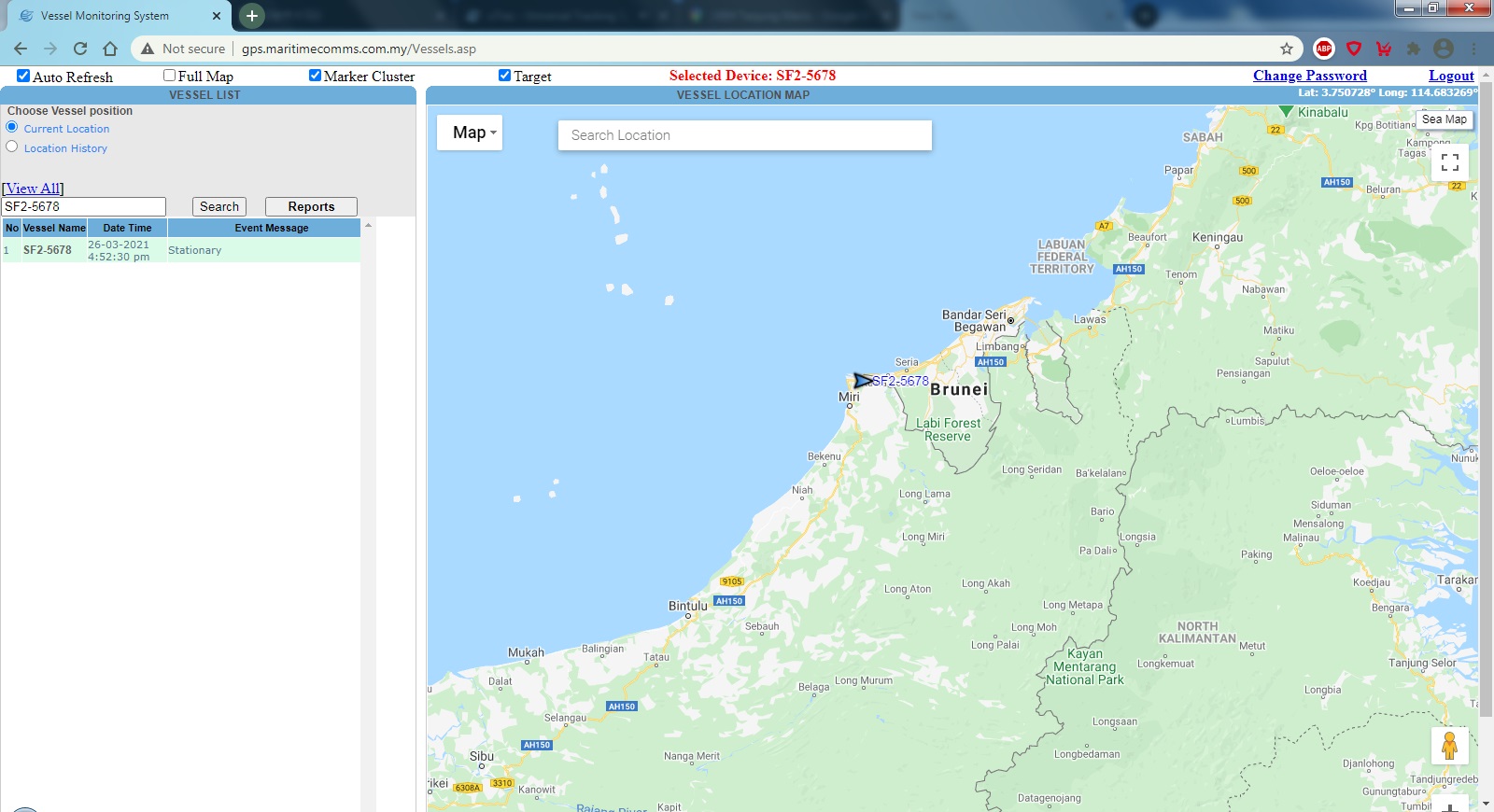The image size is (1494, 812).
Task: Select the Current Location radio button
Action: (12, 127)
